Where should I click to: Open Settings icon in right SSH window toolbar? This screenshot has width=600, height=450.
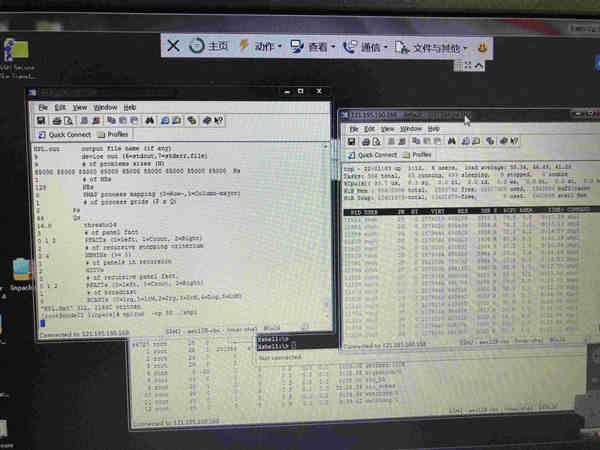click(x=490, y=141)
